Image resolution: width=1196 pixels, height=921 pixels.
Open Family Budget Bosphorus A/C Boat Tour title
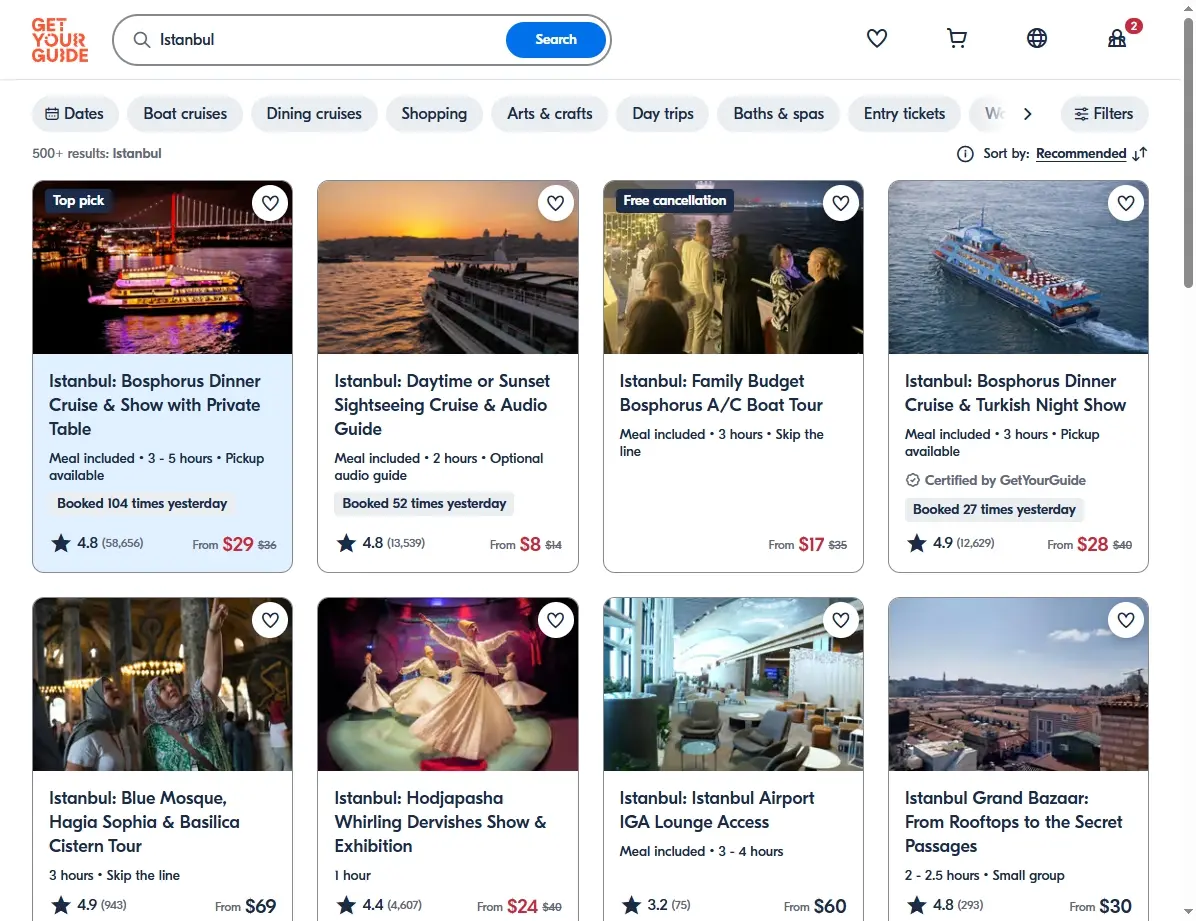tap(722, 393)
